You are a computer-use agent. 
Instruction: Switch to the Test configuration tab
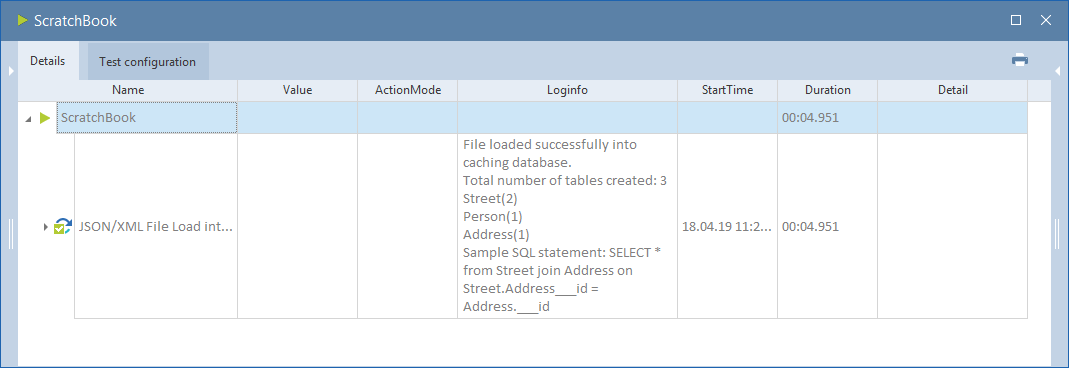click(147, 62)
